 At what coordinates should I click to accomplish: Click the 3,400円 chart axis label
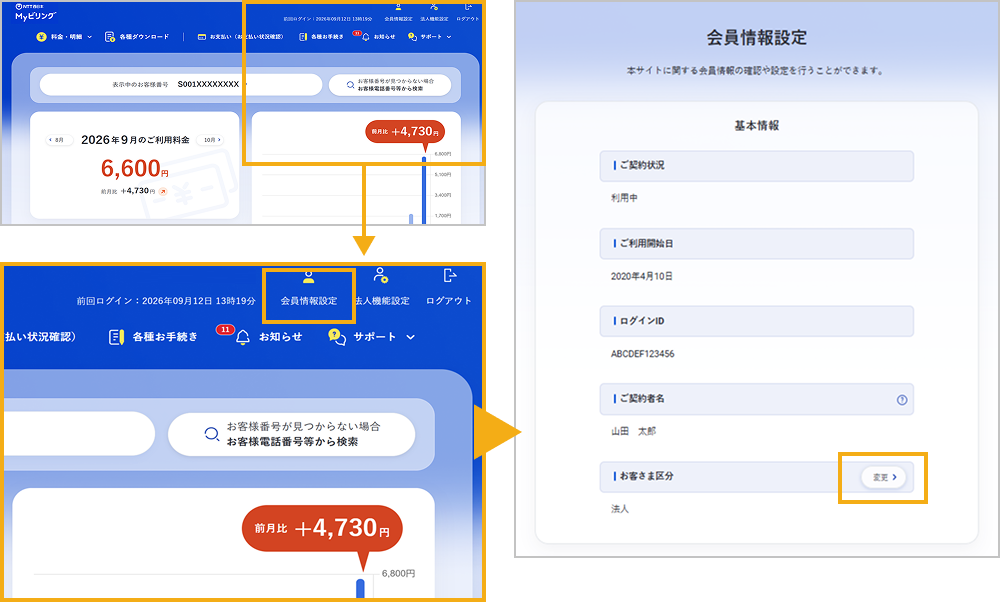443,195
